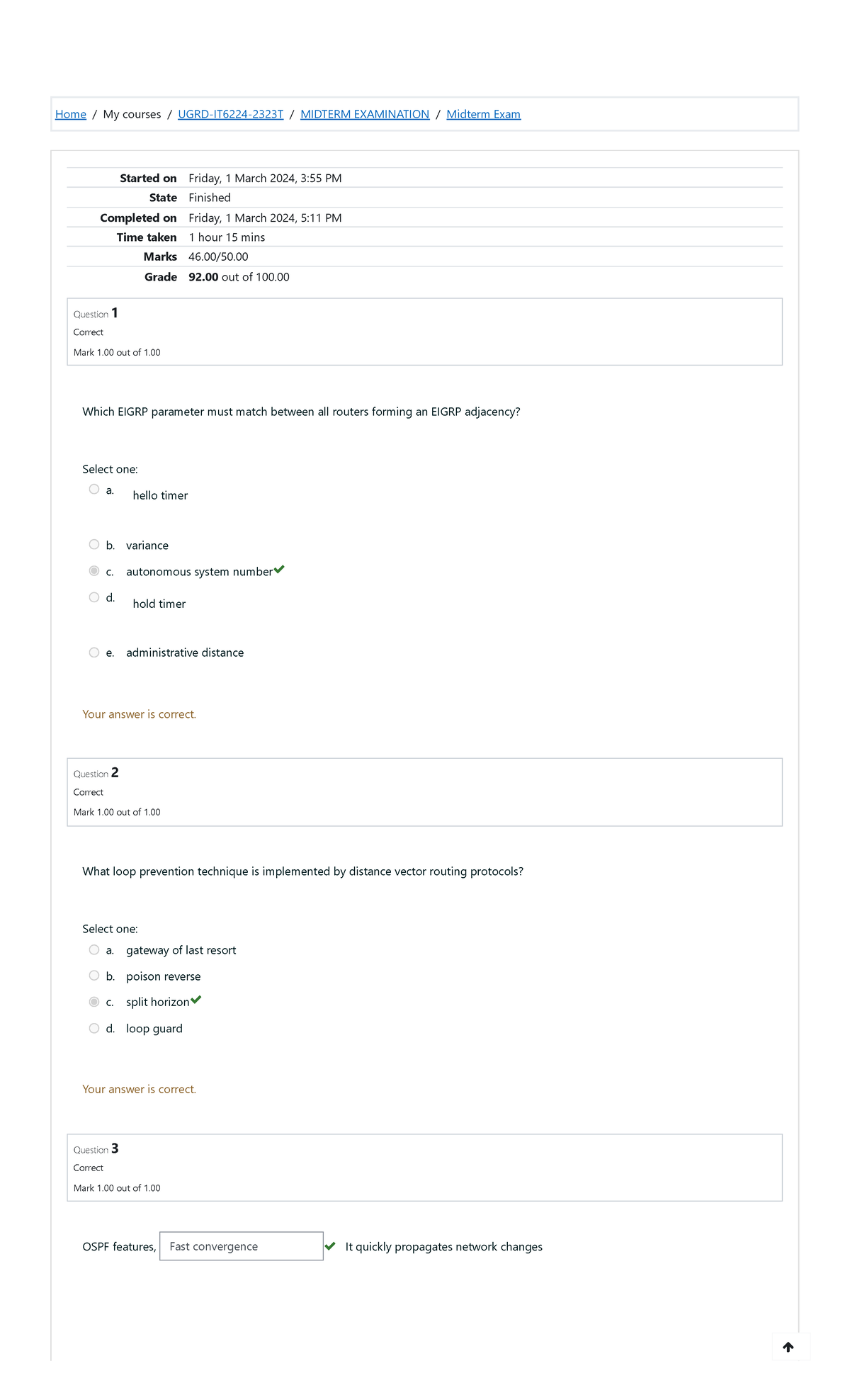Select the 'hold timer' radio button
This screenshot has width=850, height=1400.
point(94,597)
